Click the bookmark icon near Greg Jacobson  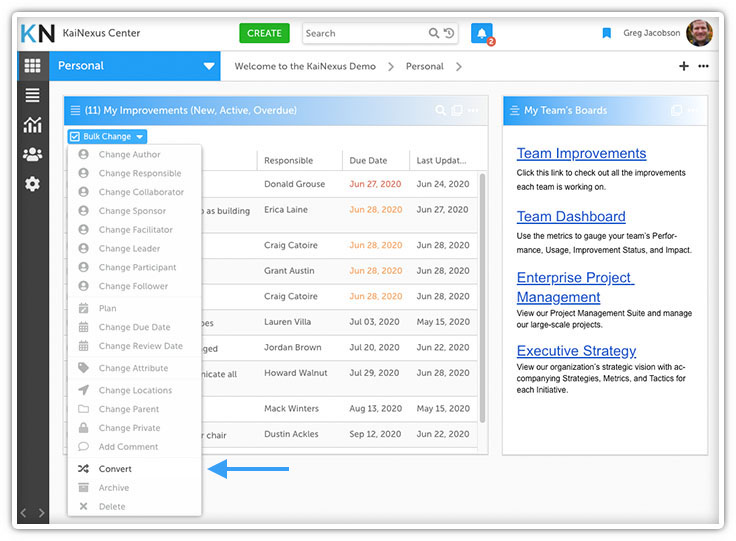[606, 33]
